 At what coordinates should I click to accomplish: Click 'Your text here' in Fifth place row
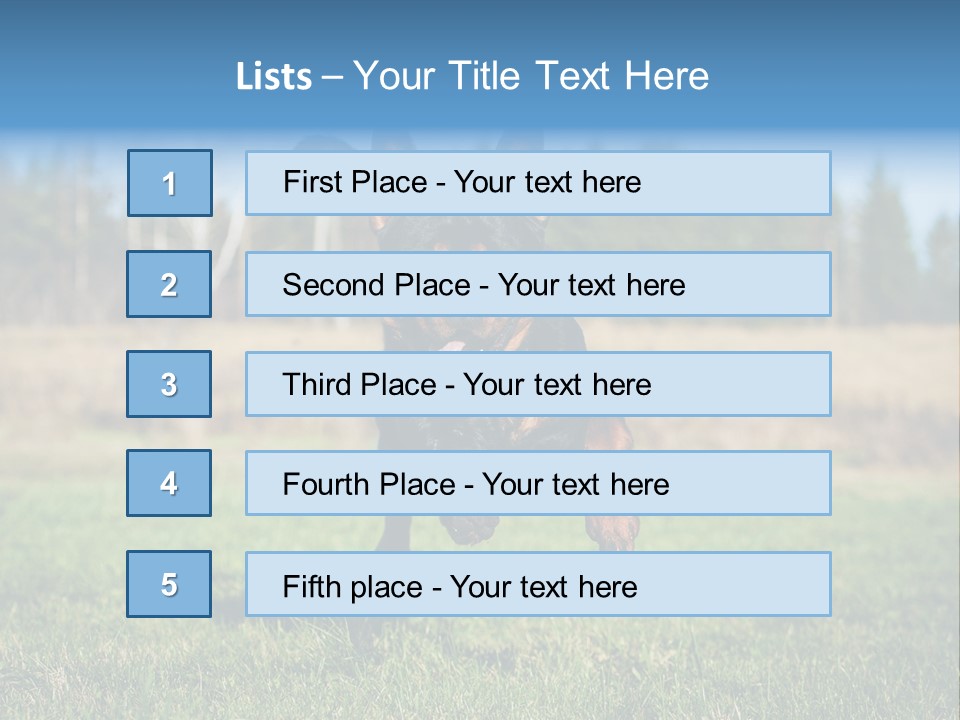[x=543, y=586]
